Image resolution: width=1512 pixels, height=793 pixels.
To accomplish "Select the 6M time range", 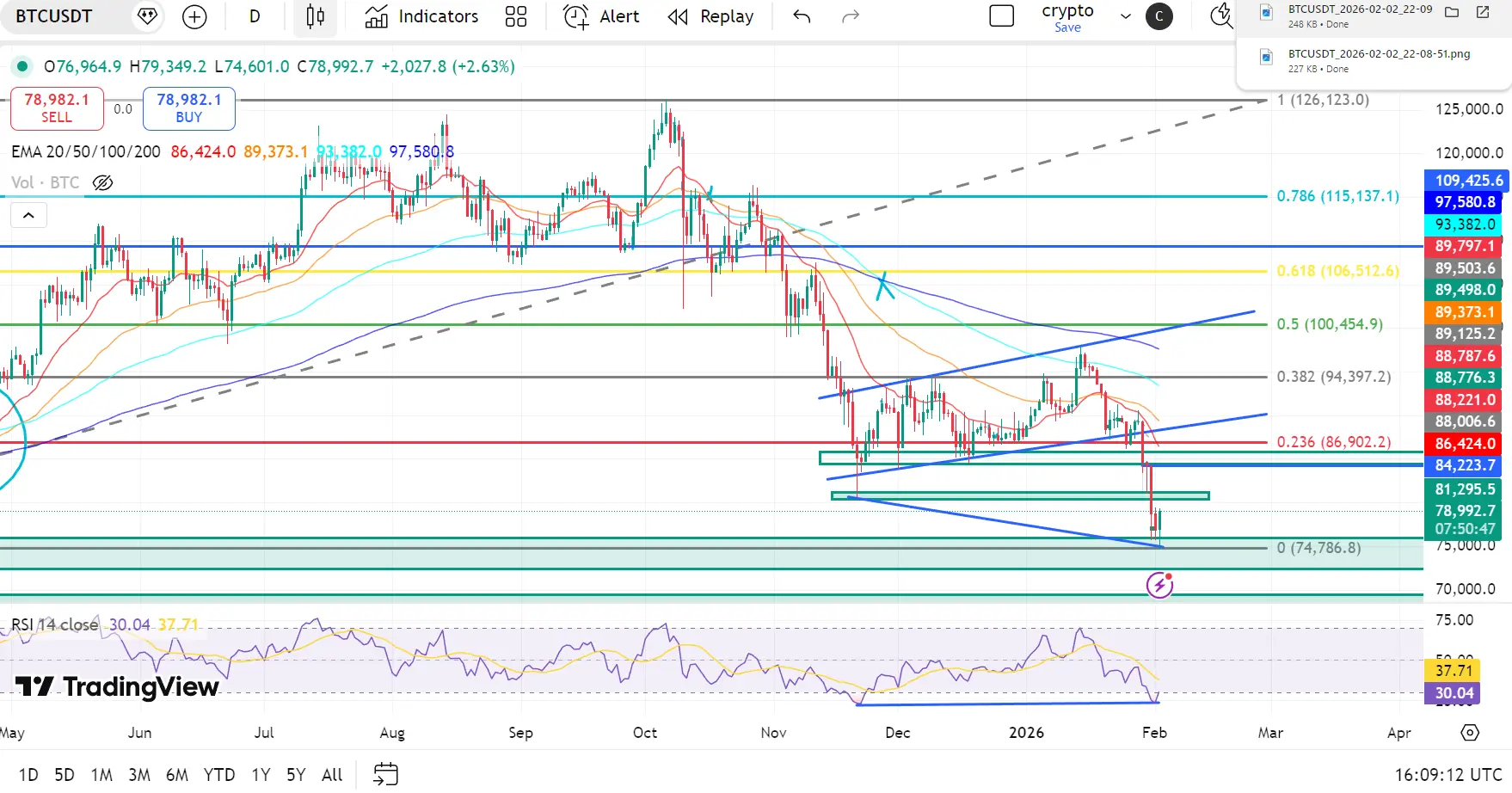I will click(177, 775).
